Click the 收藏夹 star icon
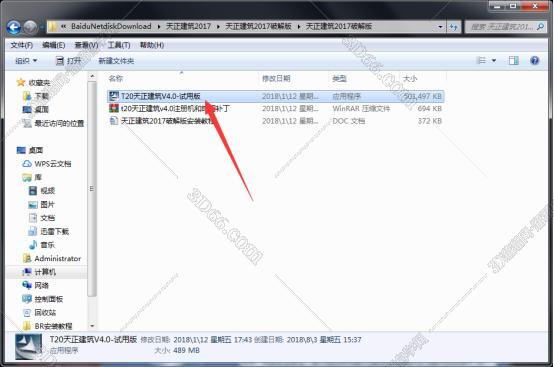554x367 pixels. (x=21, y=82)
